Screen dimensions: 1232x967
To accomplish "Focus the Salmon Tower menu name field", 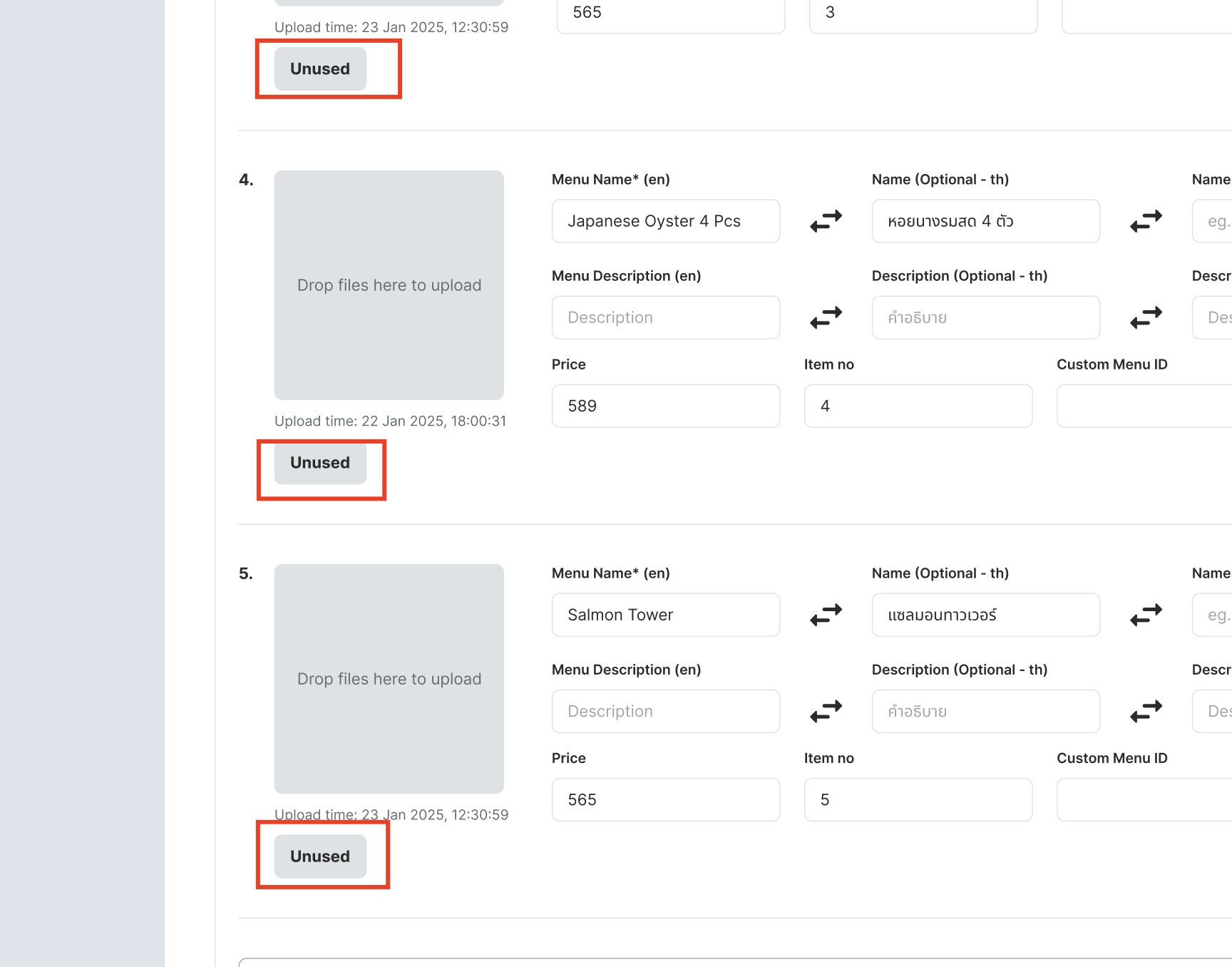I will tap(665, 615).
